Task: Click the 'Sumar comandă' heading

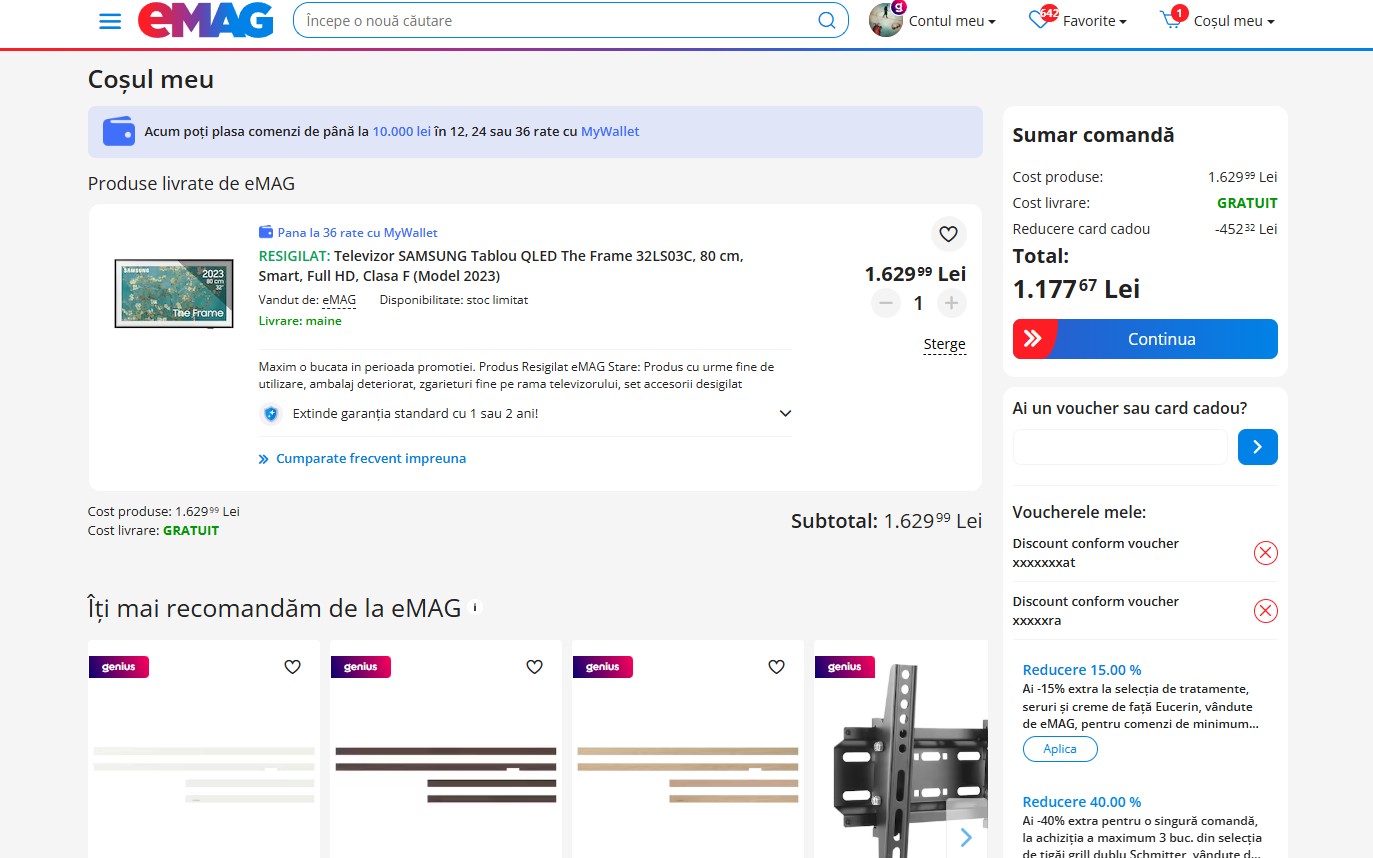Action: click(1093, 135)
